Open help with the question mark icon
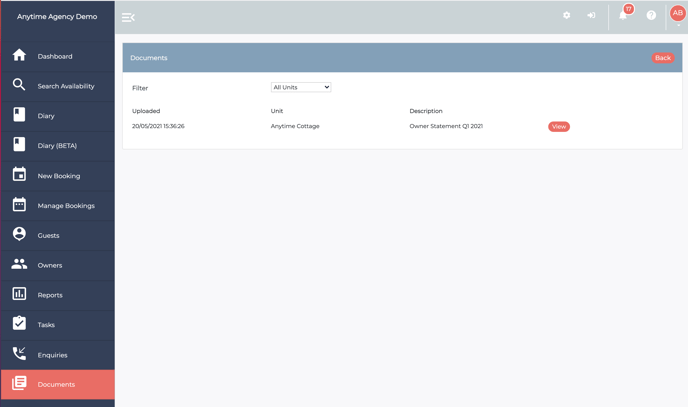 coord(651,15)
